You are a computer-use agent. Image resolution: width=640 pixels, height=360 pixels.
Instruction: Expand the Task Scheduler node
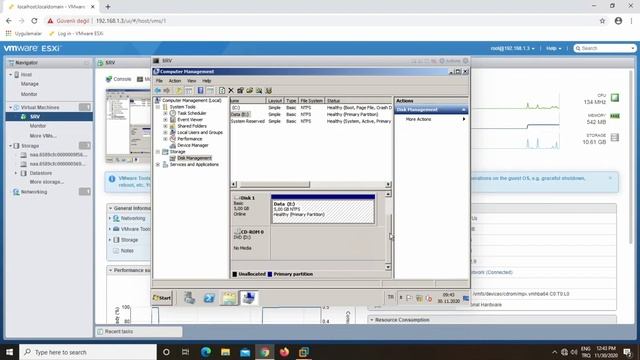coord(165,113)
